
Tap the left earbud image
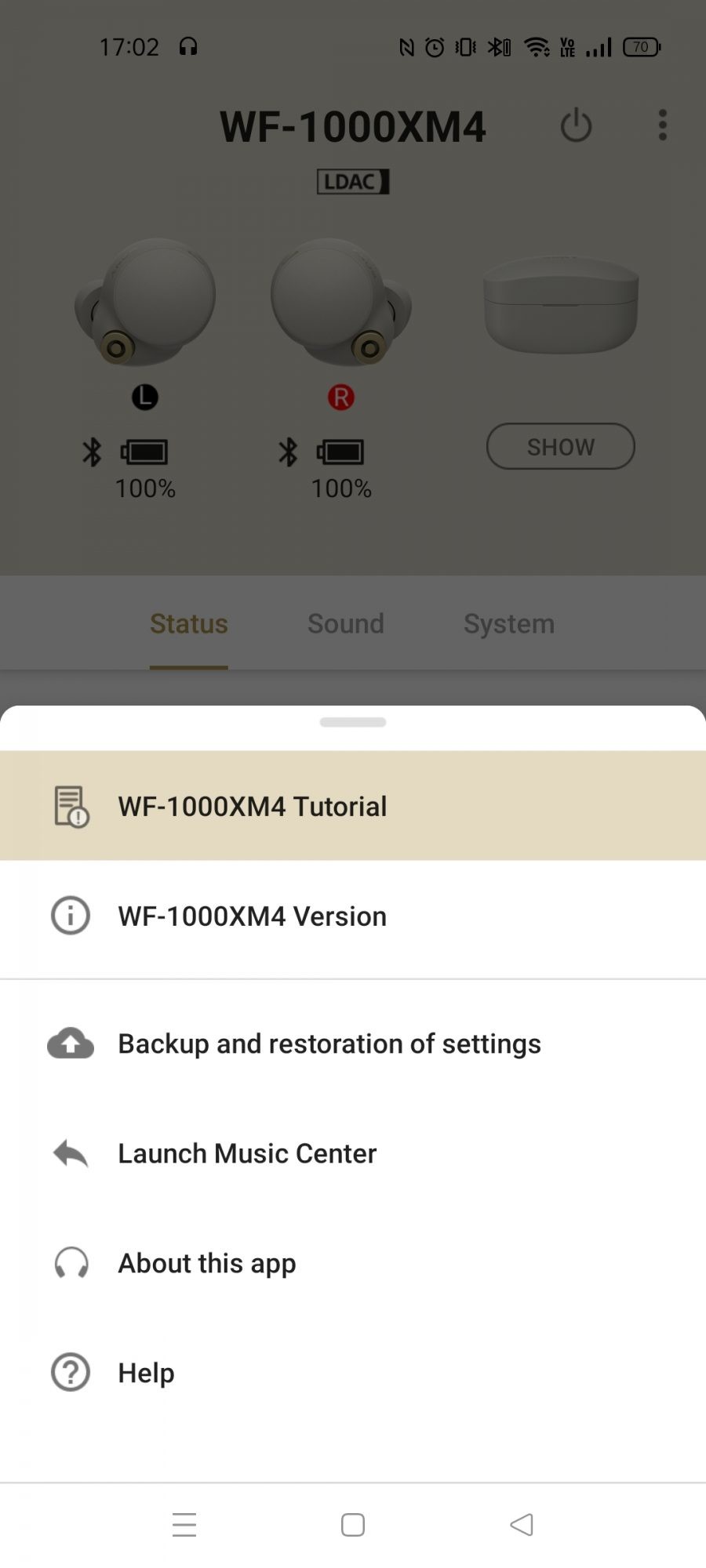[x=146, y=302]
